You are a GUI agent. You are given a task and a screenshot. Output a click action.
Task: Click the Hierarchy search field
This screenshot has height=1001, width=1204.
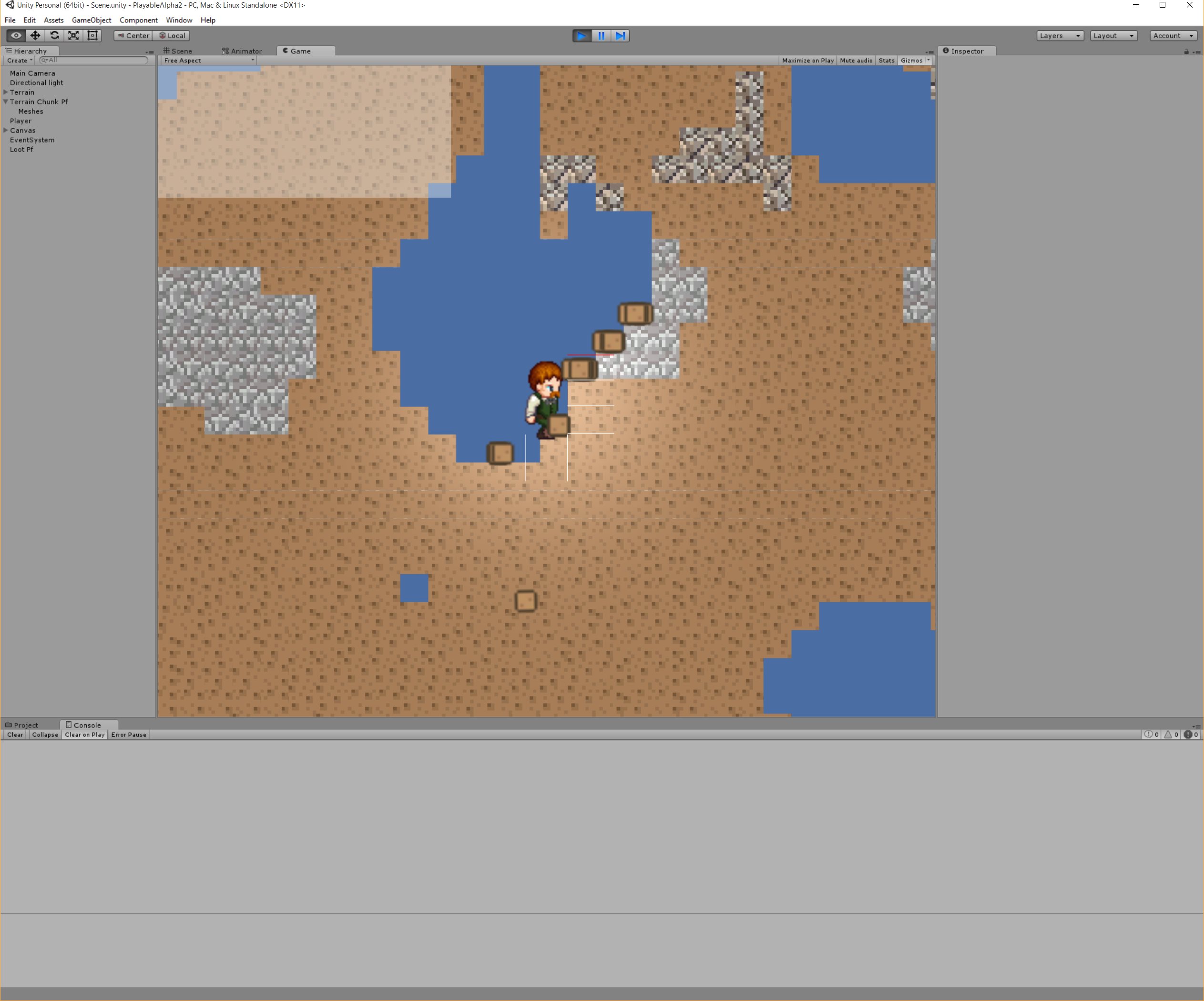[94, 60]
